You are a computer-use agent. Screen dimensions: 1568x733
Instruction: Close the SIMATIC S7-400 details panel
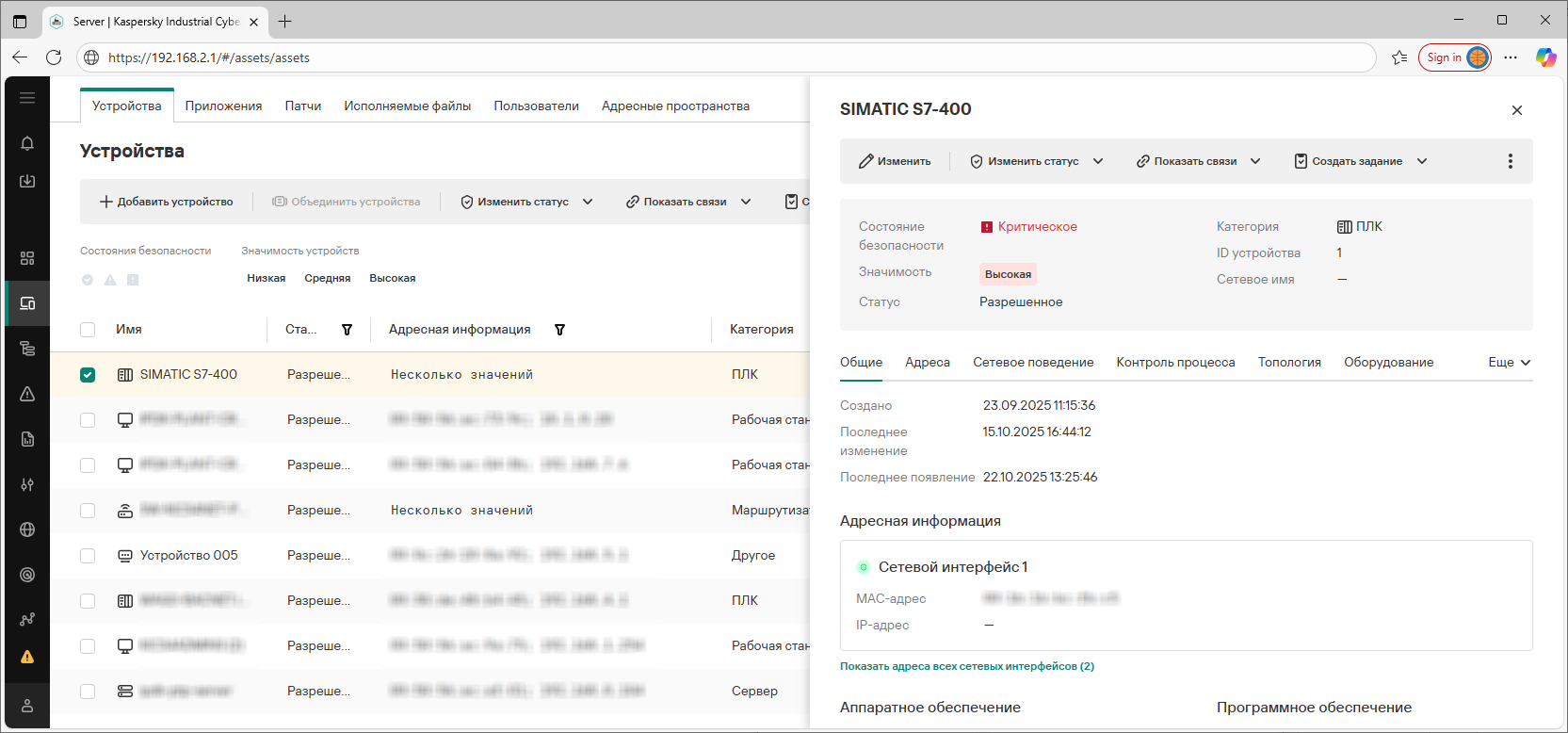pos(1516,110)
